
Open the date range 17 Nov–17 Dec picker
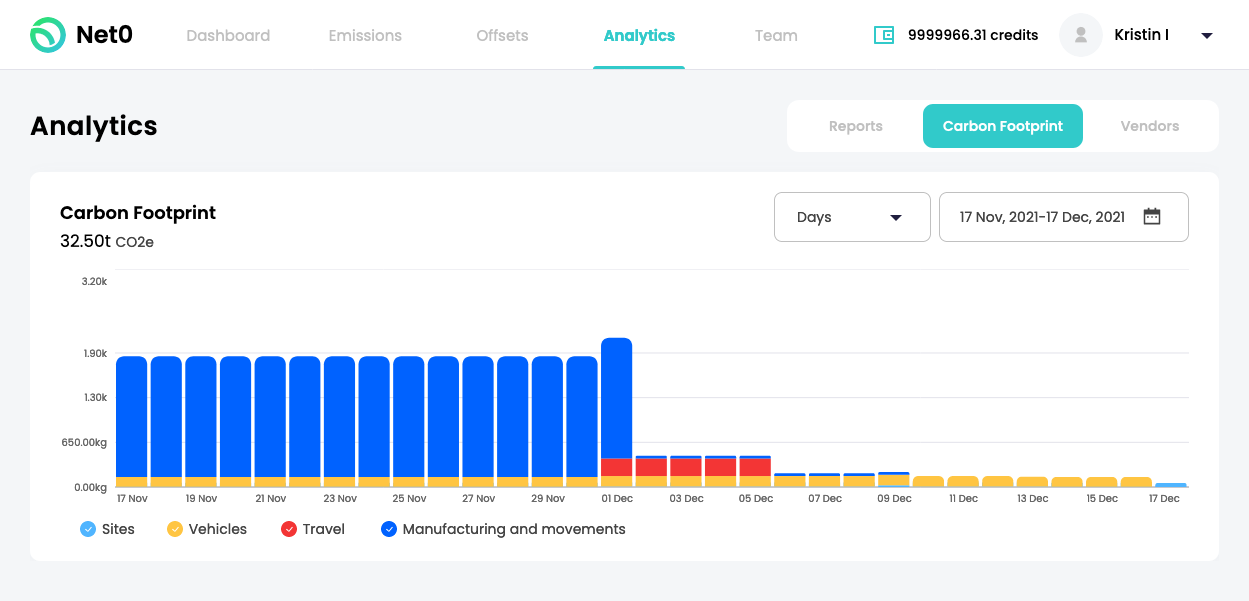click(x=1063, y=217)
